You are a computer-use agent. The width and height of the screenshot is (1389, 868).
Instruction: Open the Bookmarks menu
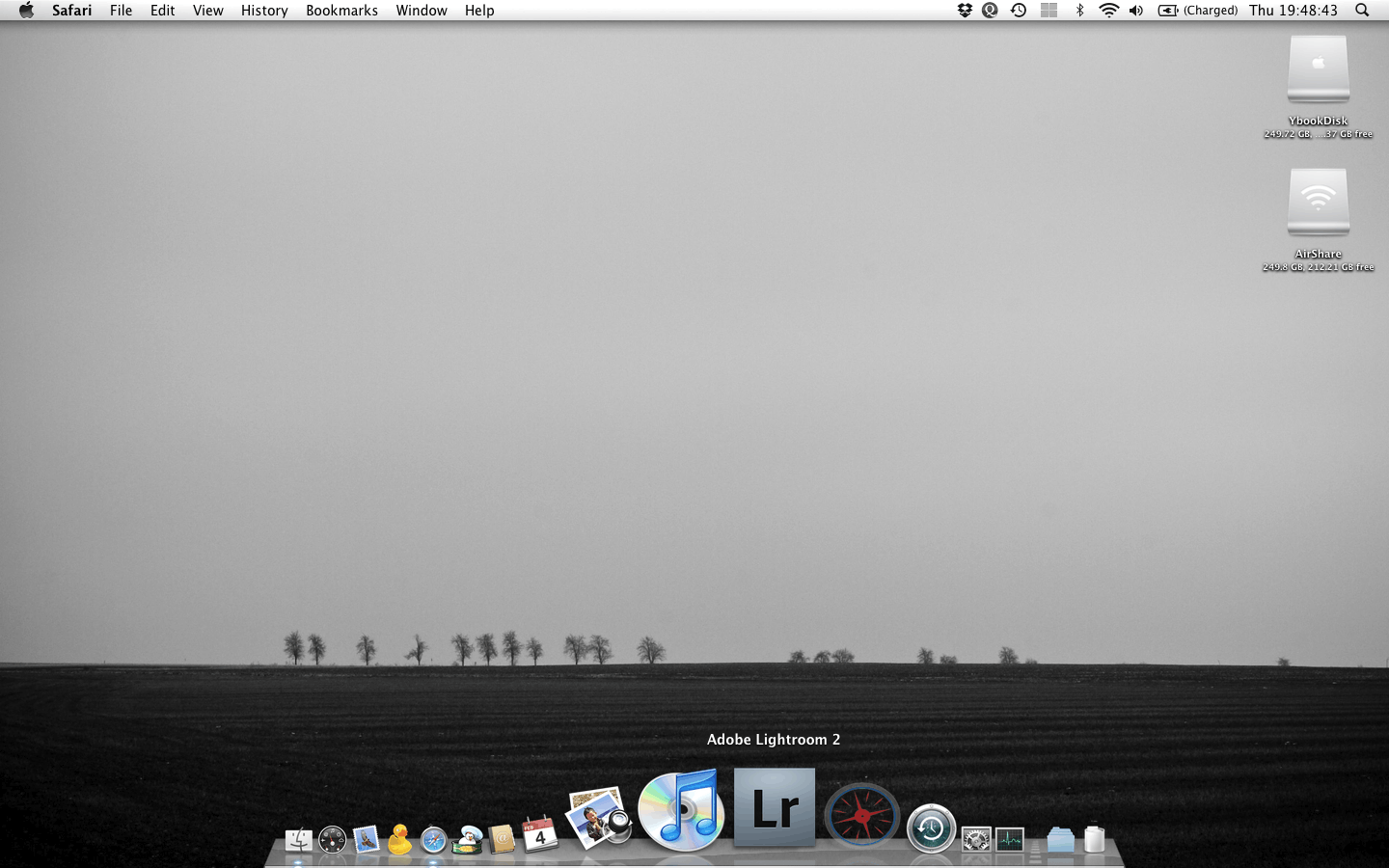[342, 11]
